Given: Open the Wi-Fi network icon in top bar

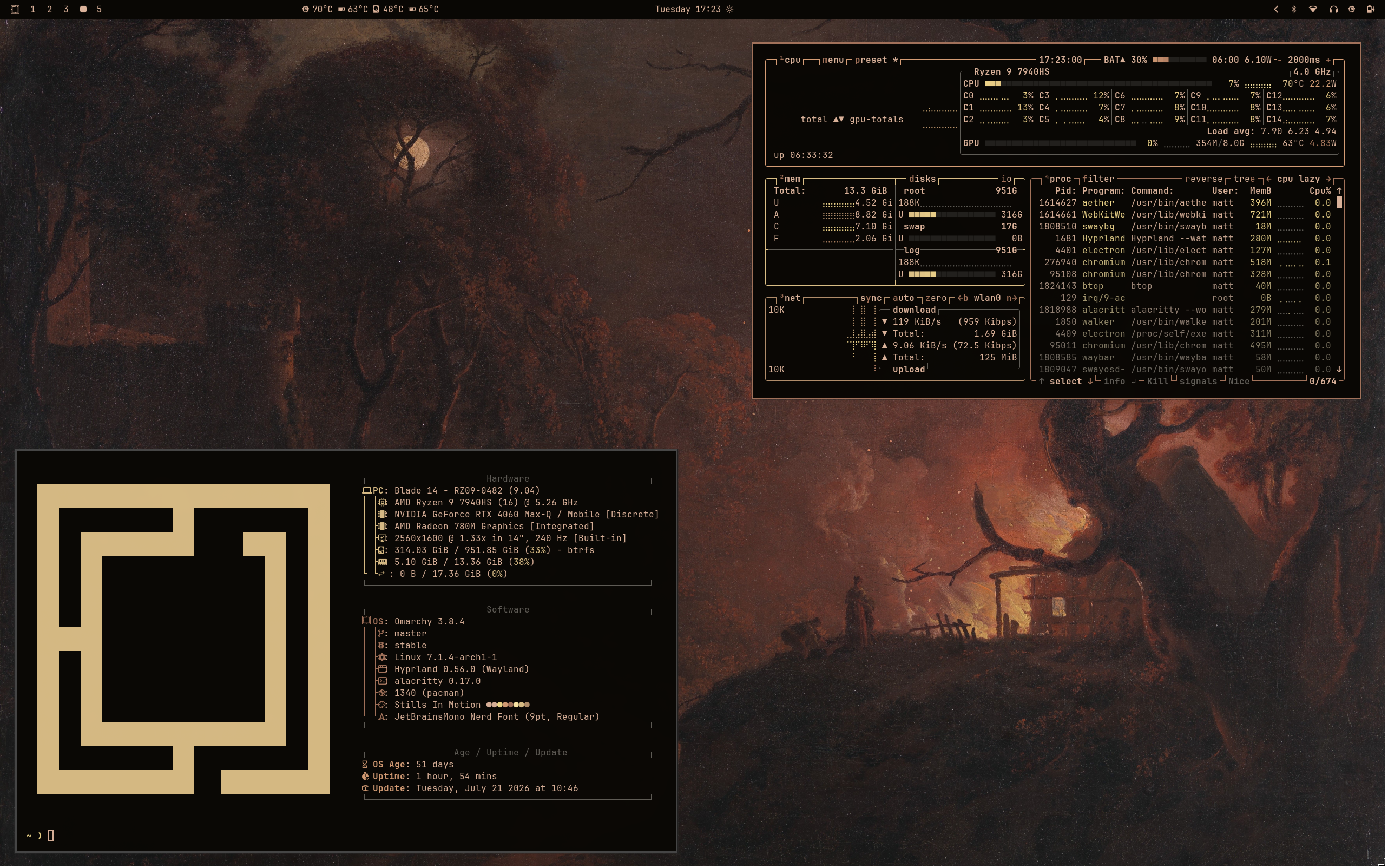Looking at the screenshot, I should click(x=1313, y=9).
